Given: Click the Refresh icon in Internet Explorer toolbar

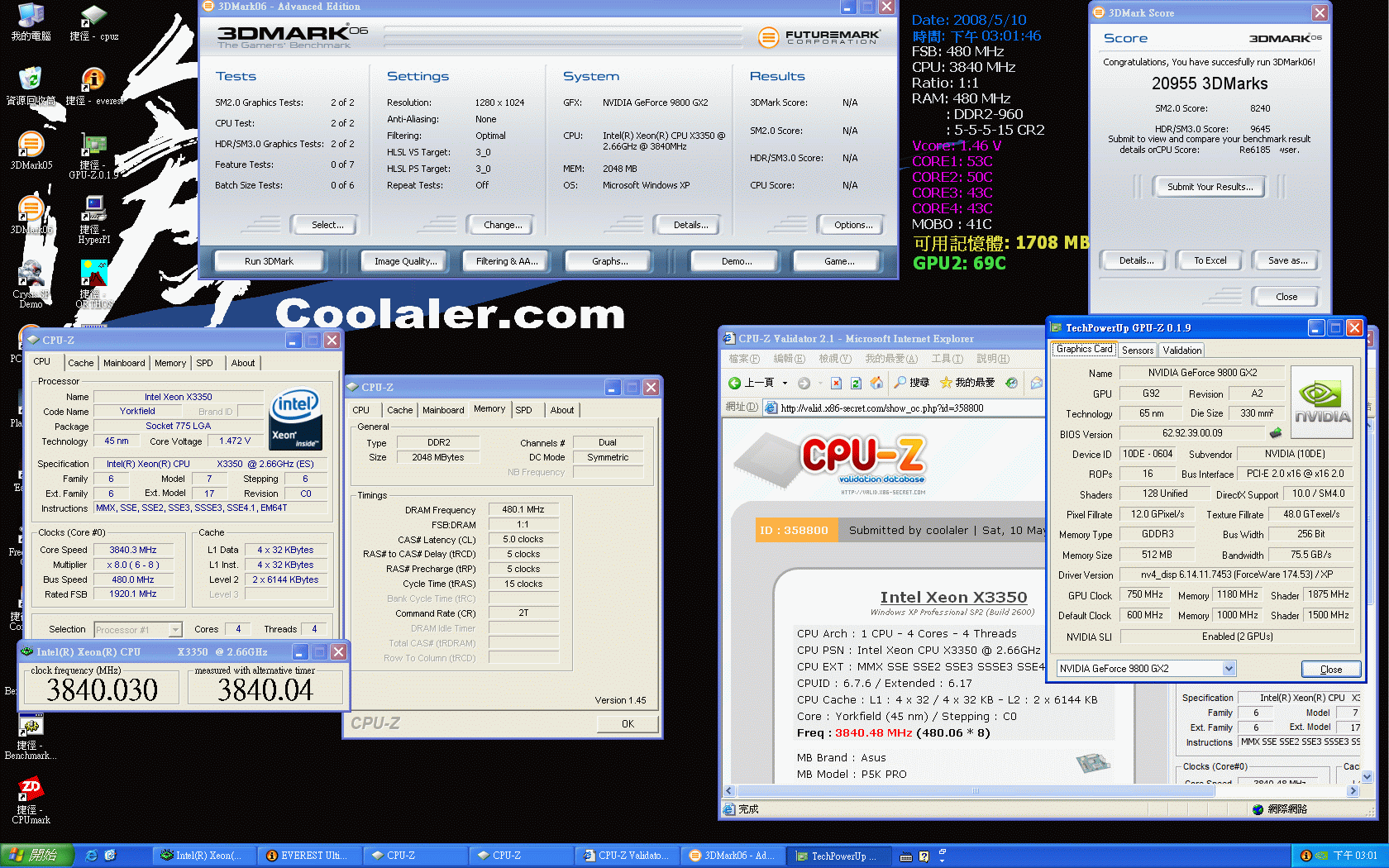Looking at the screenshot, I should (x=856, y=383).
